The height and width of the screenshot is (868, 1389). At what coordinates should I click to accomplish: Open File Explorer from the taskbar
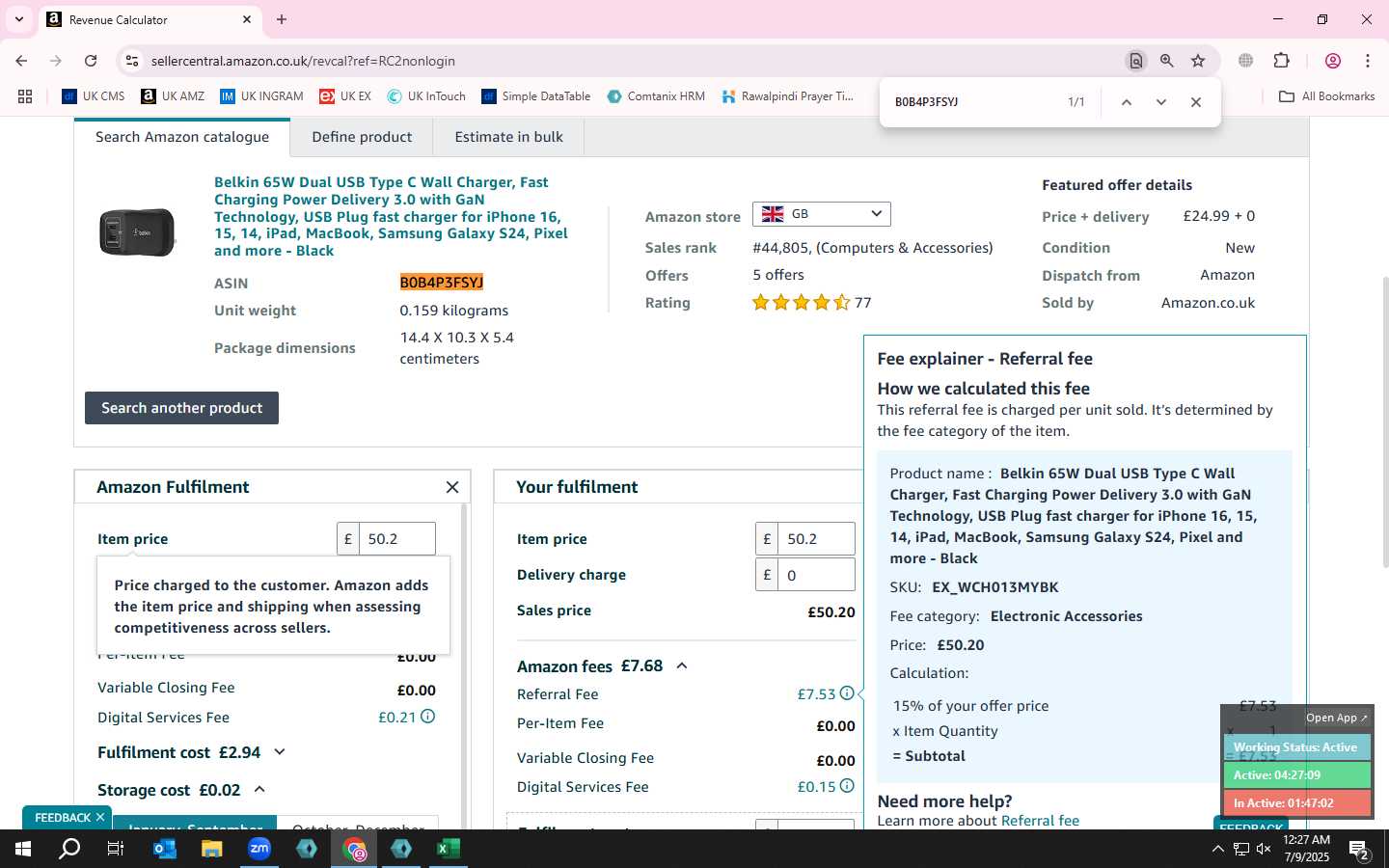point(212,849)
